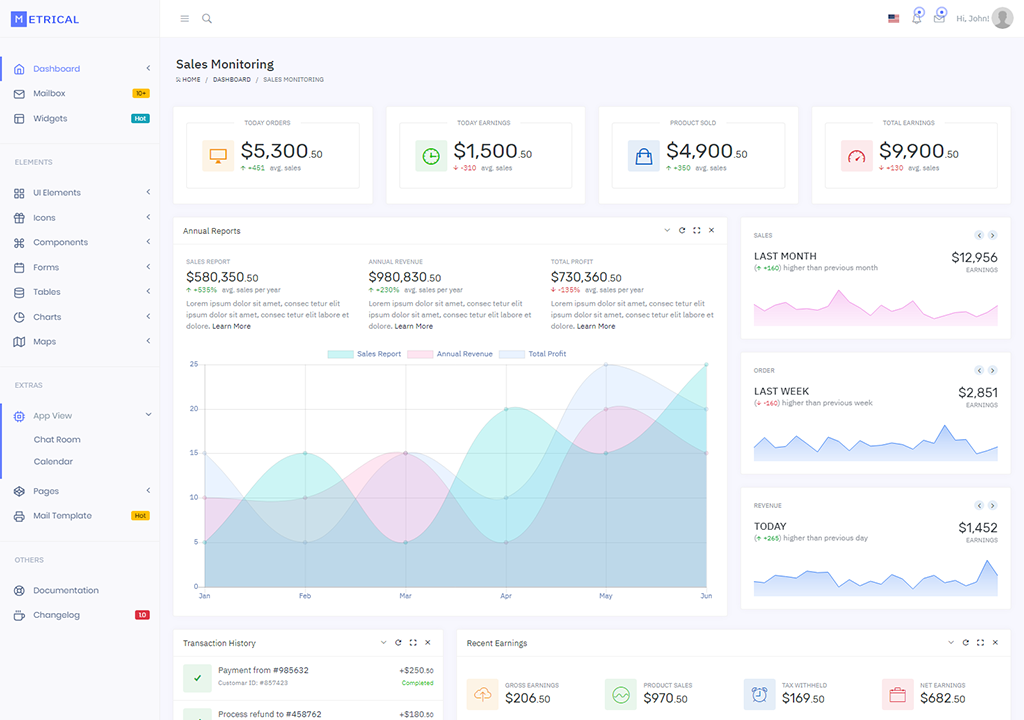Go to Home in the breadcrumb
This screenshot has width=1024, height=720.
point(190,80)
